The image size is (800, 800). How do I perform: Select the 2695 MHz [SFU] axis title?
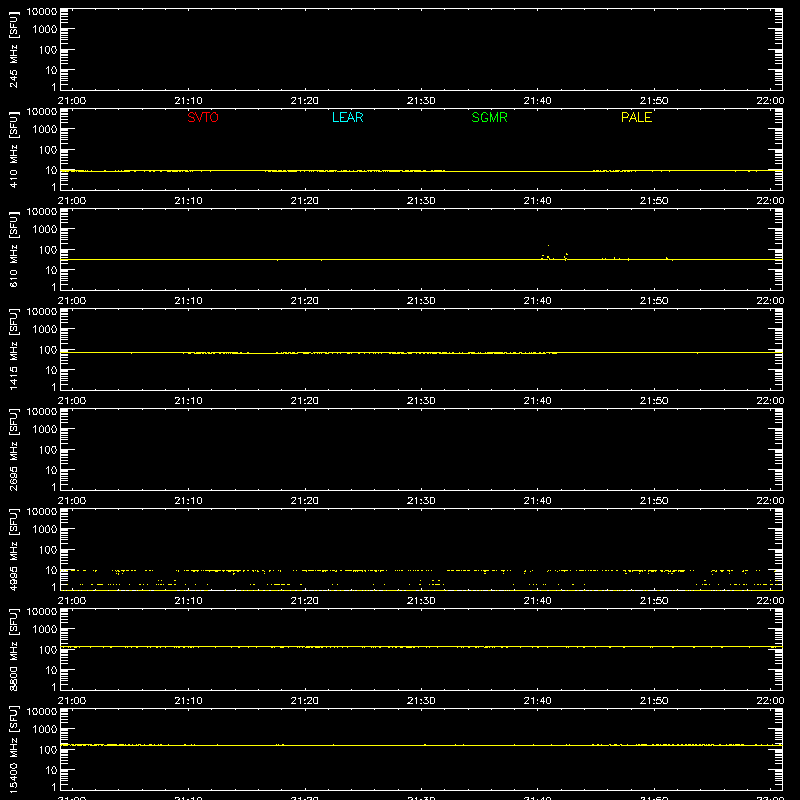coord(13,449)
